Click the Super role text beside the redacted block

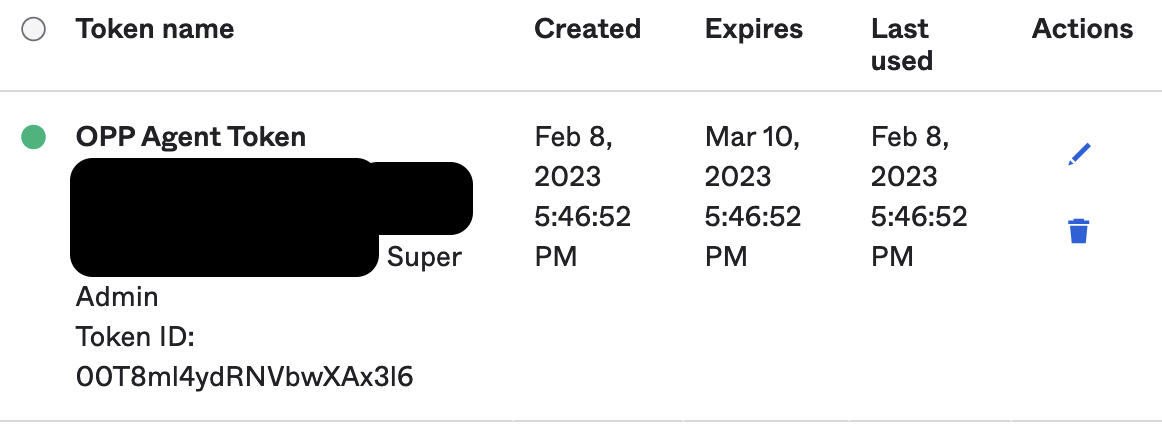pyautogui.click(x=424, y=257)
